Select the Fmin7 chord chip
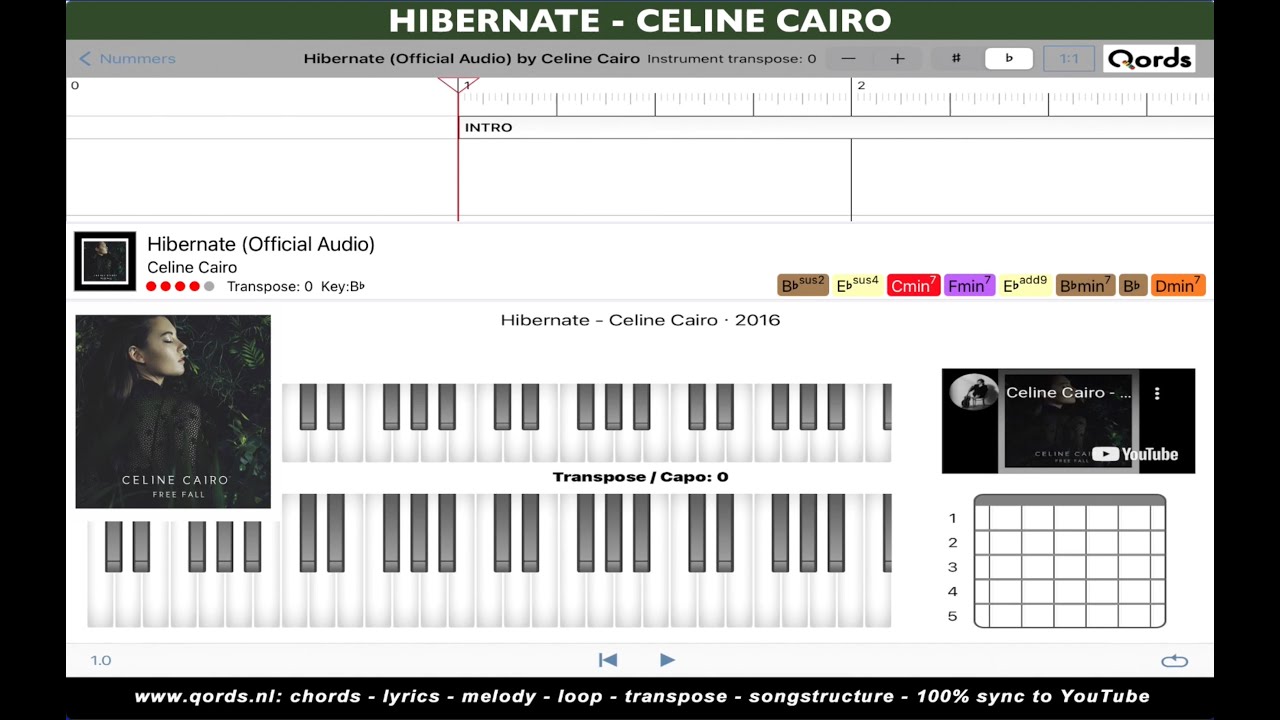1280x720 pixels. click(x=969, y=285)
